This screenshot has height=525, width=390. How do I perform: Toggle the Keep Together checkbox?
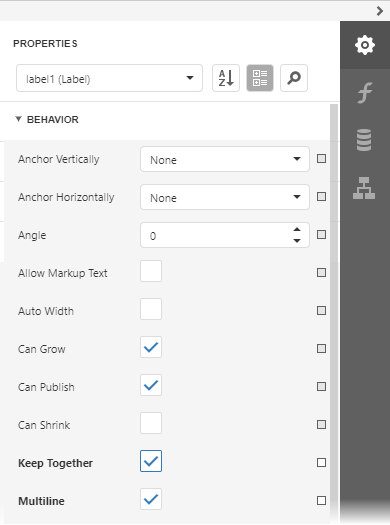[151, 461]
